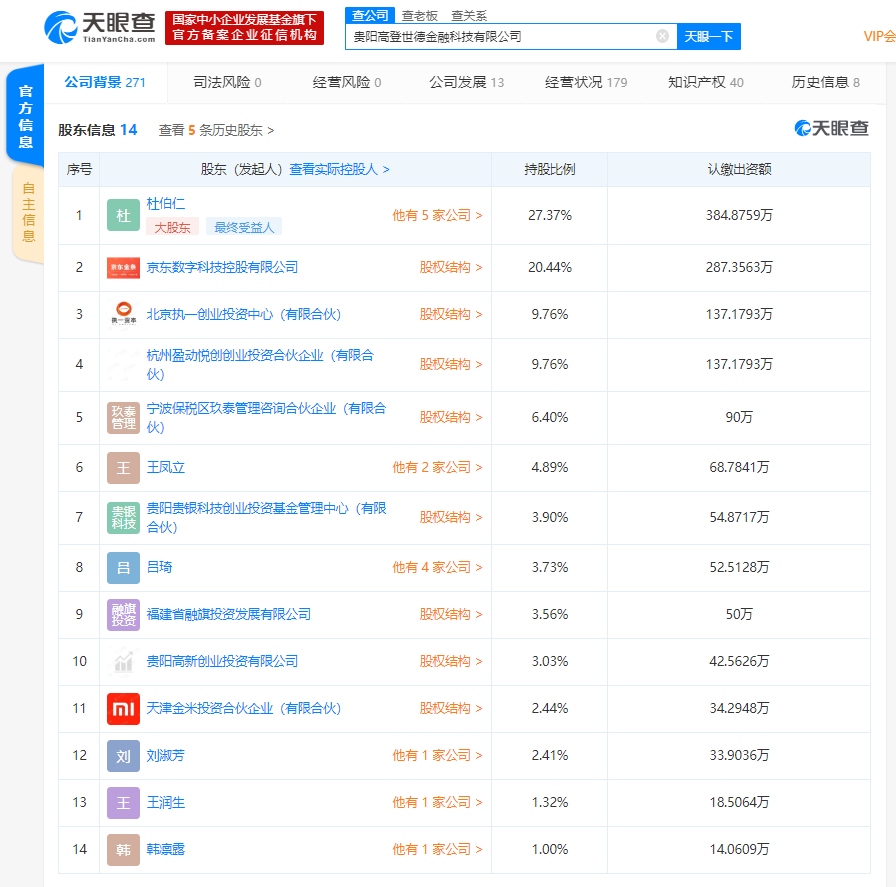The image size is (896, 887).
Task: Select the 查老板 search tab
Action: 419,15
